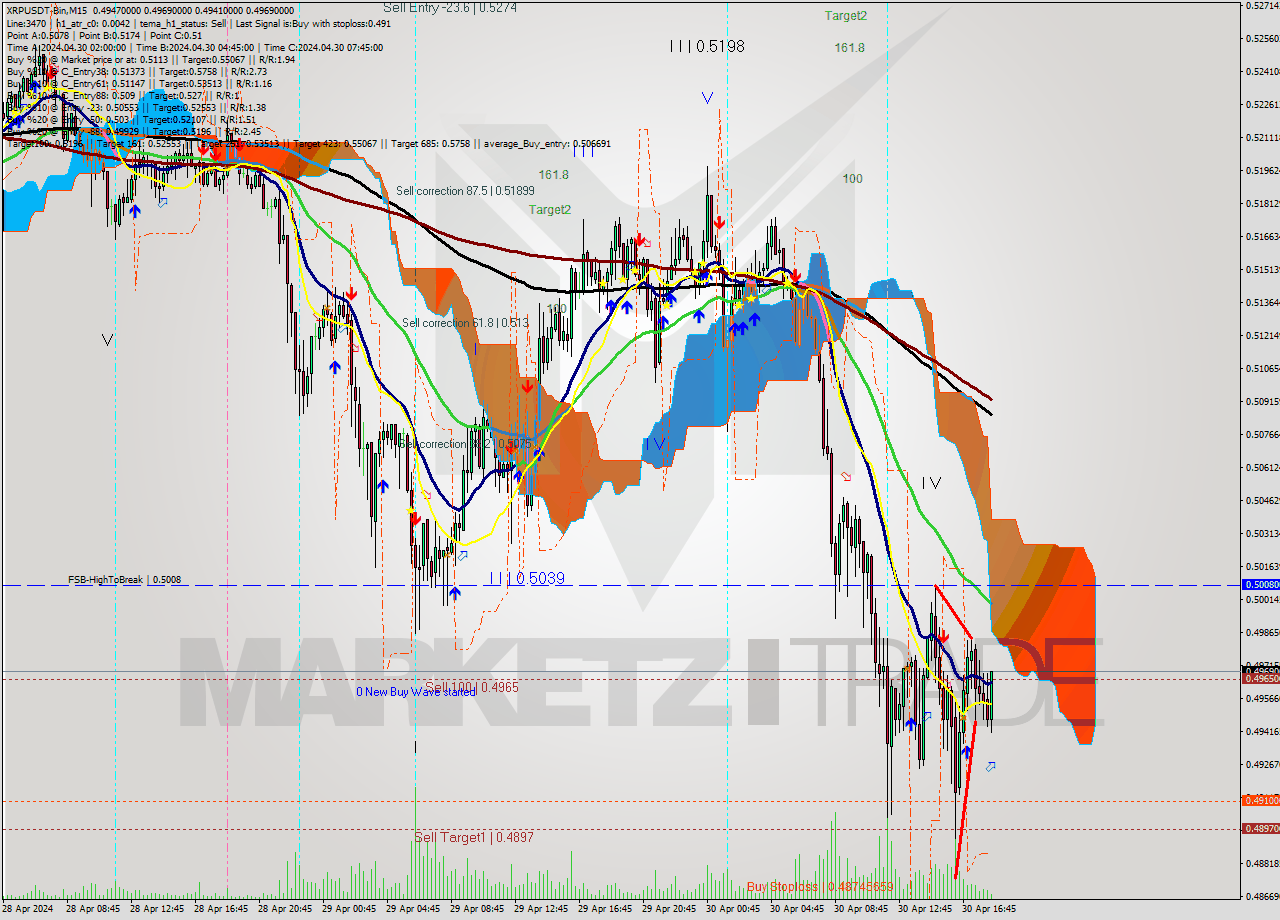Screen dimensions: 1280x920
Task: Click the '29 Apr 08:45' time label
Action: pyautogui.click(x=477, y=909)
